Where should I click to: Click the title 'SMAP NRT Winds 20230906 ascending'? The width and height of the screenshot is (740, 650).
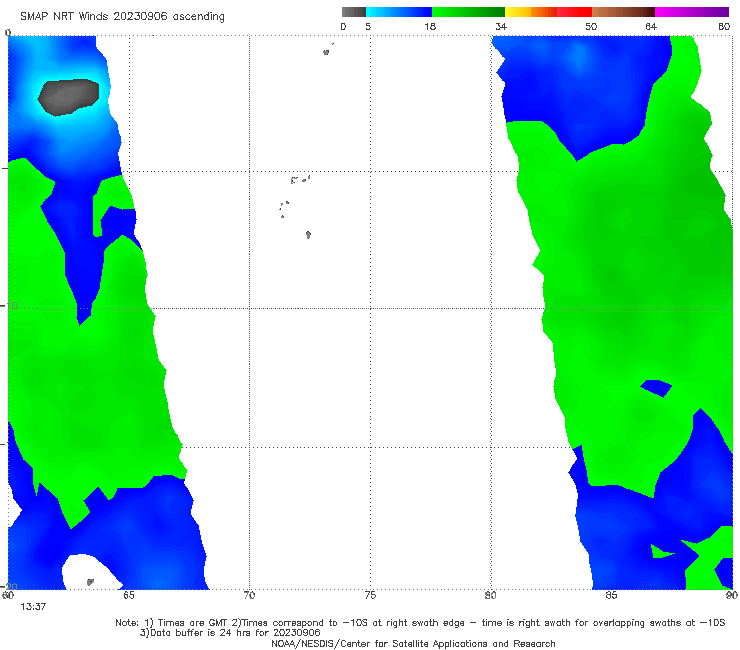point(122,17)
